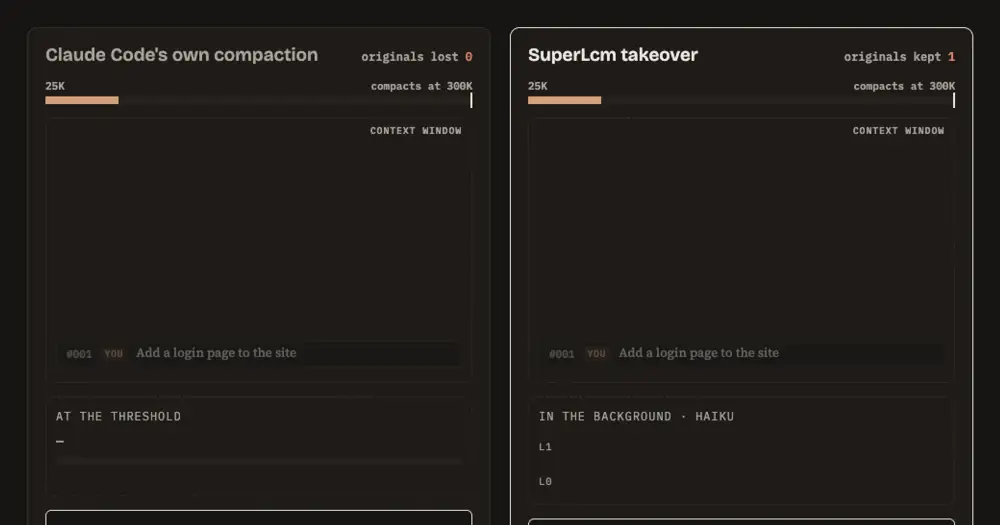The width and height of the screenshot is (1000, 525).
Task: Click the YOU tag in SuperLcm panel
Action: [596, 353]
